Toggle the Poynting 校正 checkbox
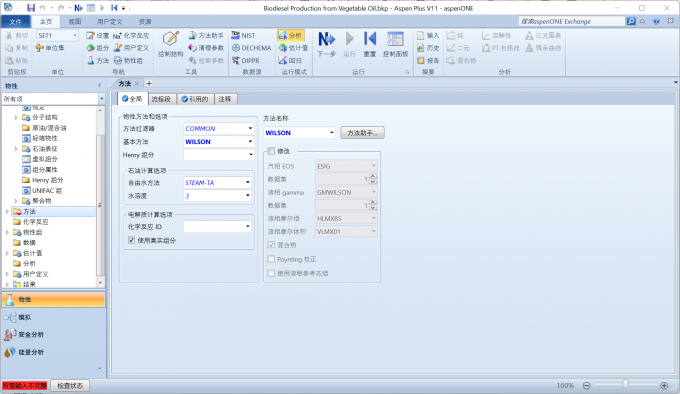The image size is (680, 394). tap(271, 259)
